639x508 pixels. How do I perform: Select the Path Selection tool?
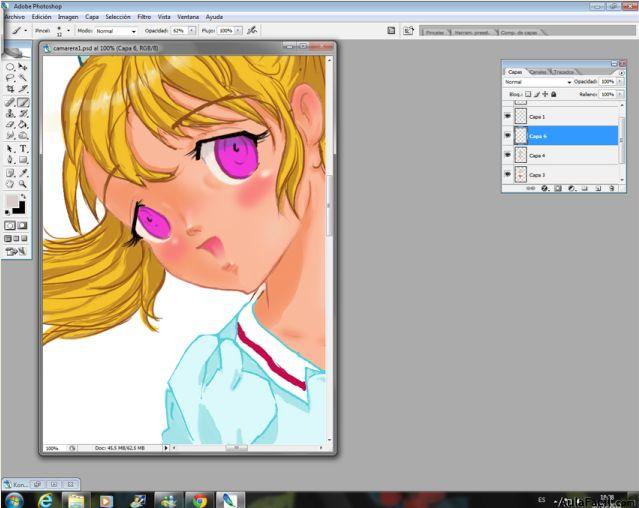point(10,149)
